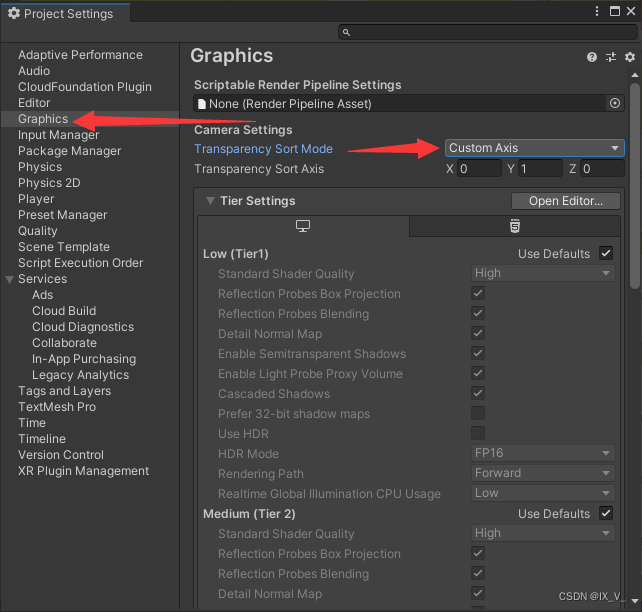The width and height of the screenshot is (642, 612).
Task: Select the desktop platform tab in Tier Settings
Action: (303, 226)
